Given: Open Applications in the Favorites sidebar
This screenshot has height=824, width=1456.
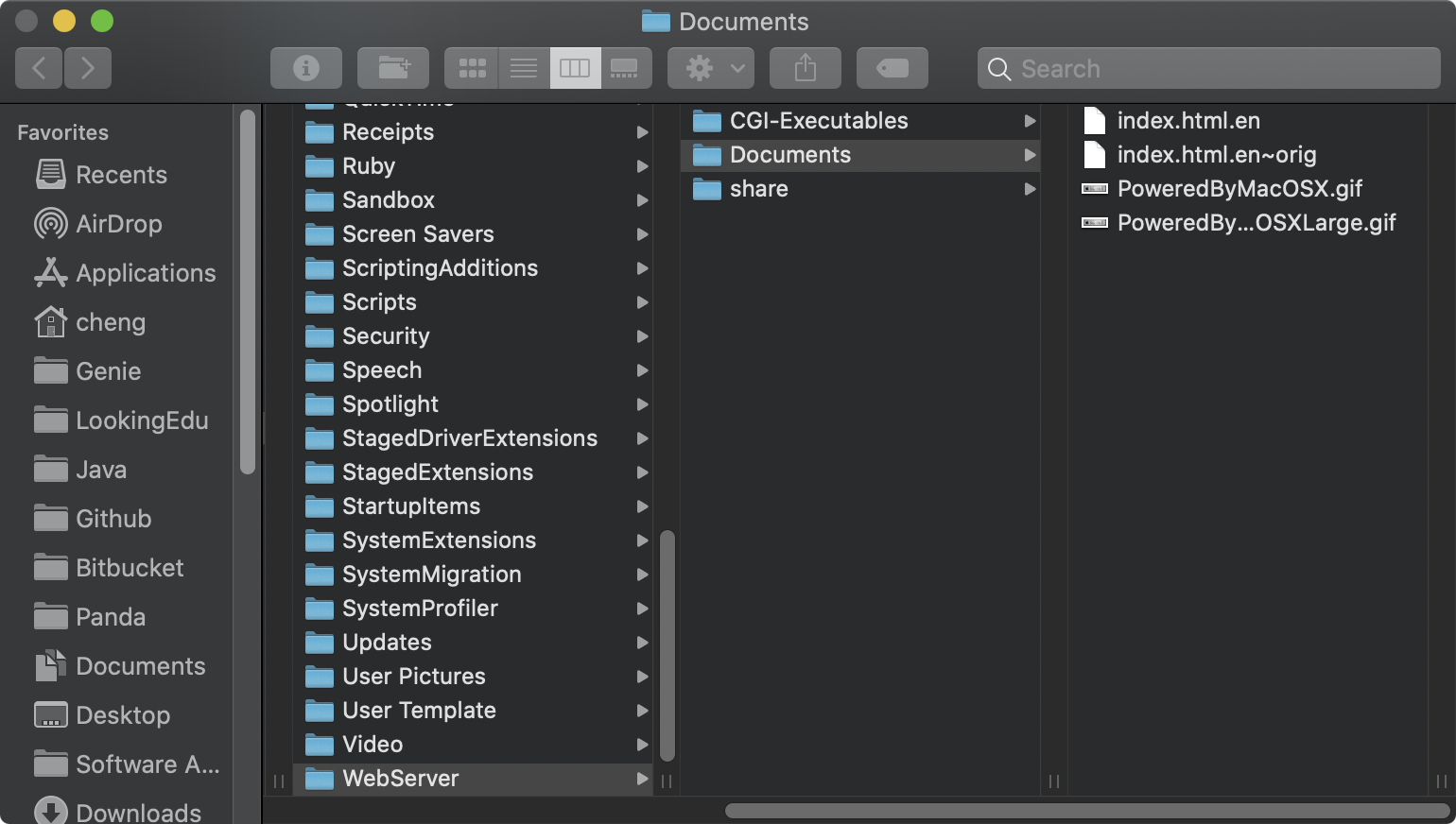Looking at the screenshot, I should coord(145,273).
